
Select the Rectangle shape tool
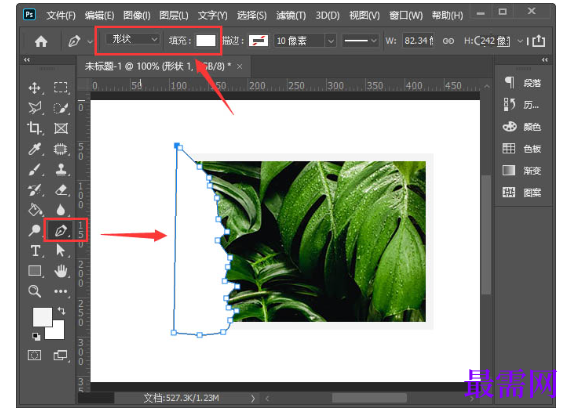(x=35, y=271)
